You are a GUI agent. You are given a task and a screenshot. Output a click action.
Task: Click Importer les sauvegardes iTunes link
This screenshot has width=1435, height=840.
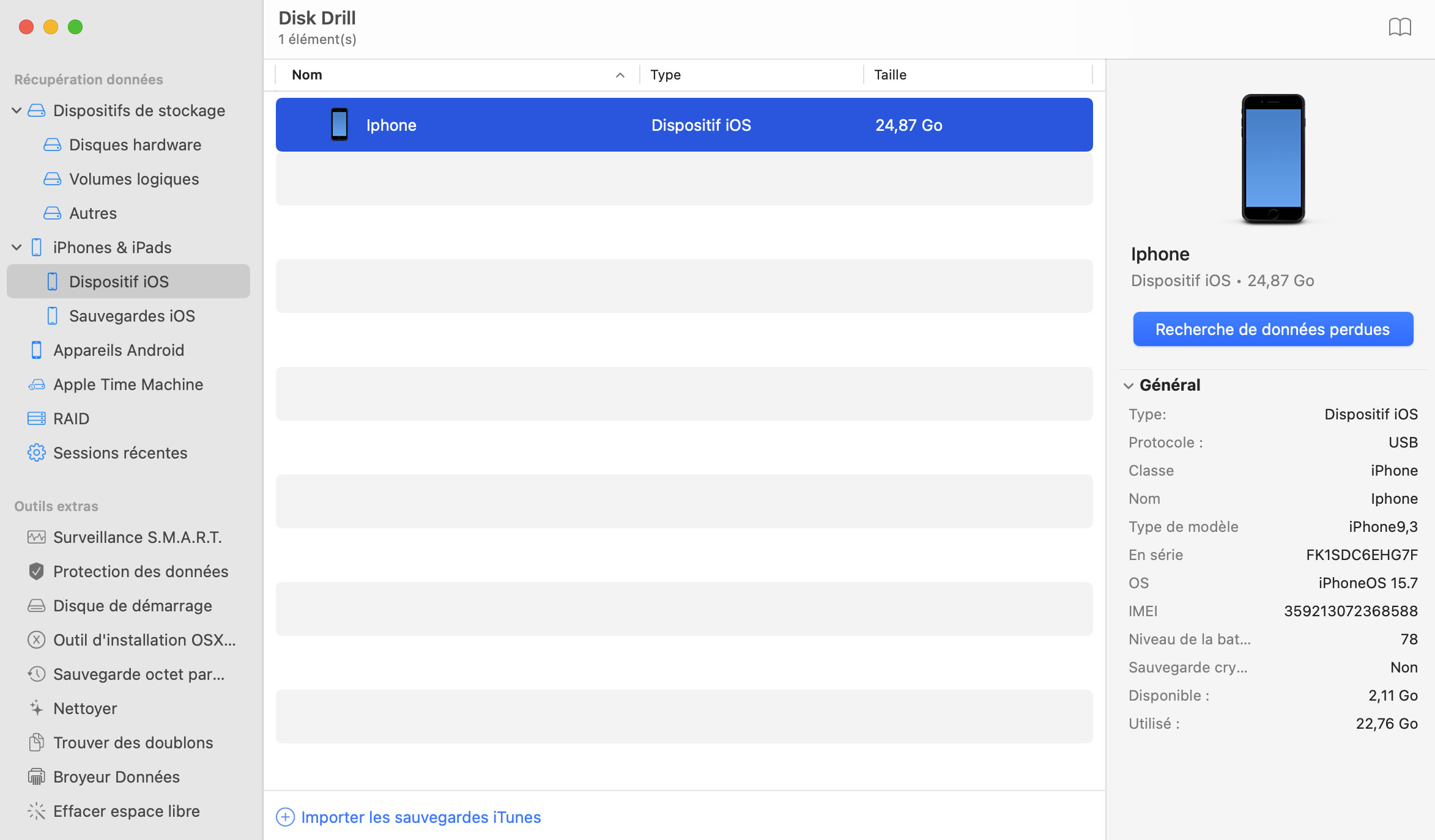[421, 817]
